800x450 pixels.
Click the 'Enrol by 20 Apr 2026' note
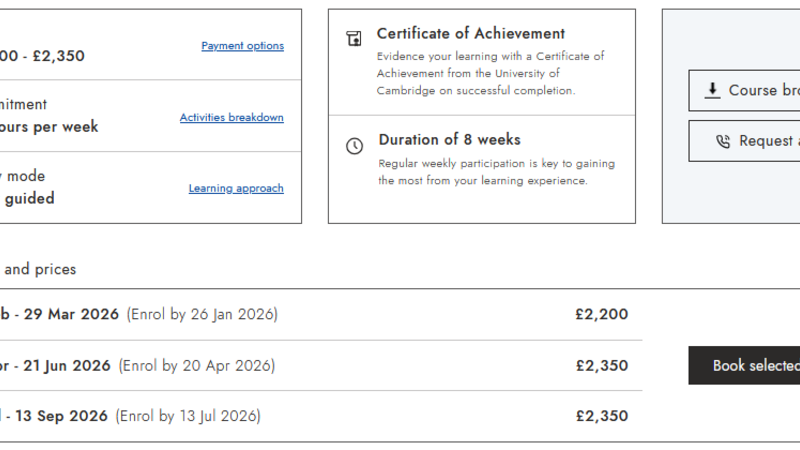[196, 365]
